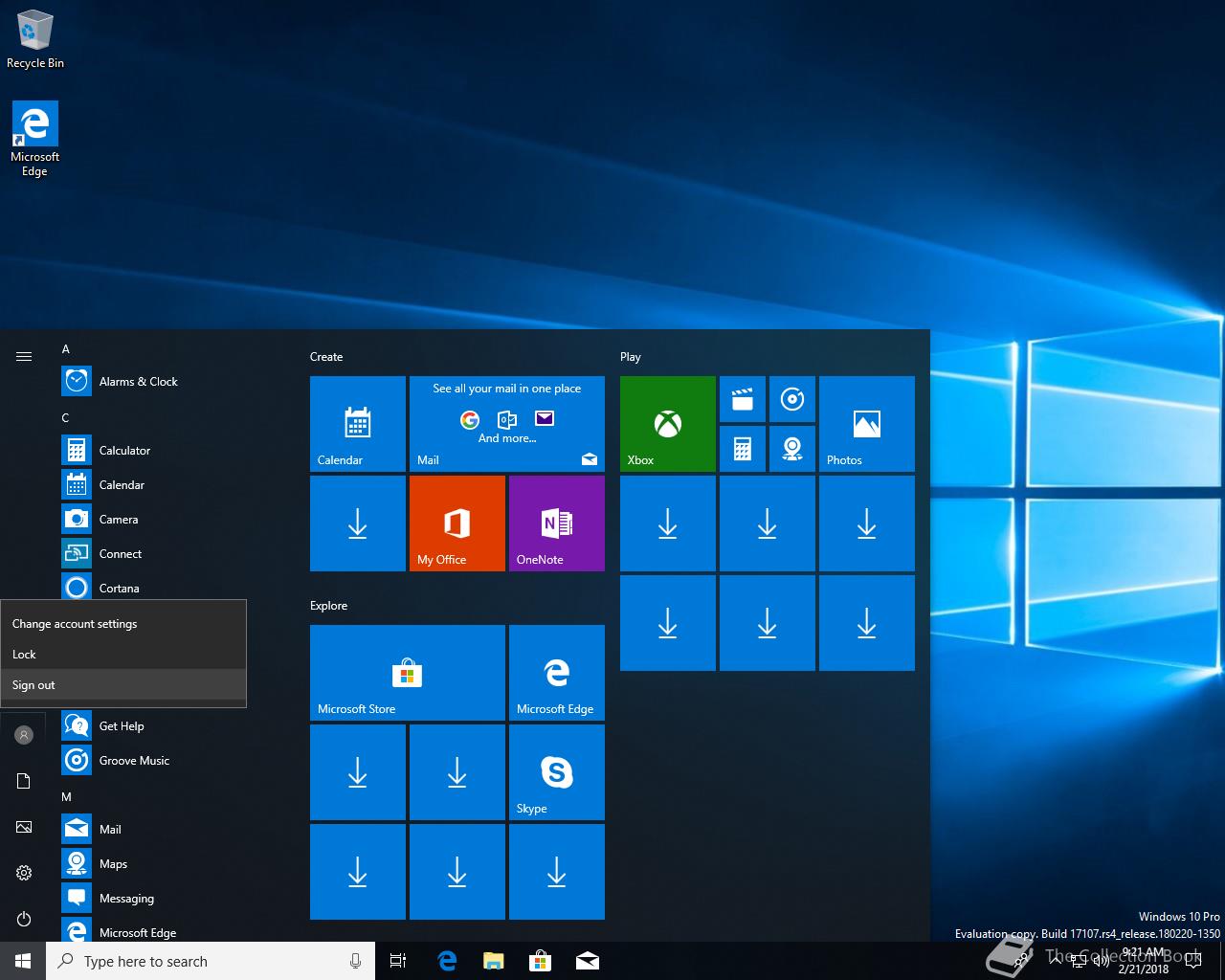Open the Maps small tile
Screen dimensions: 1225x980
[x=792, y=449]
